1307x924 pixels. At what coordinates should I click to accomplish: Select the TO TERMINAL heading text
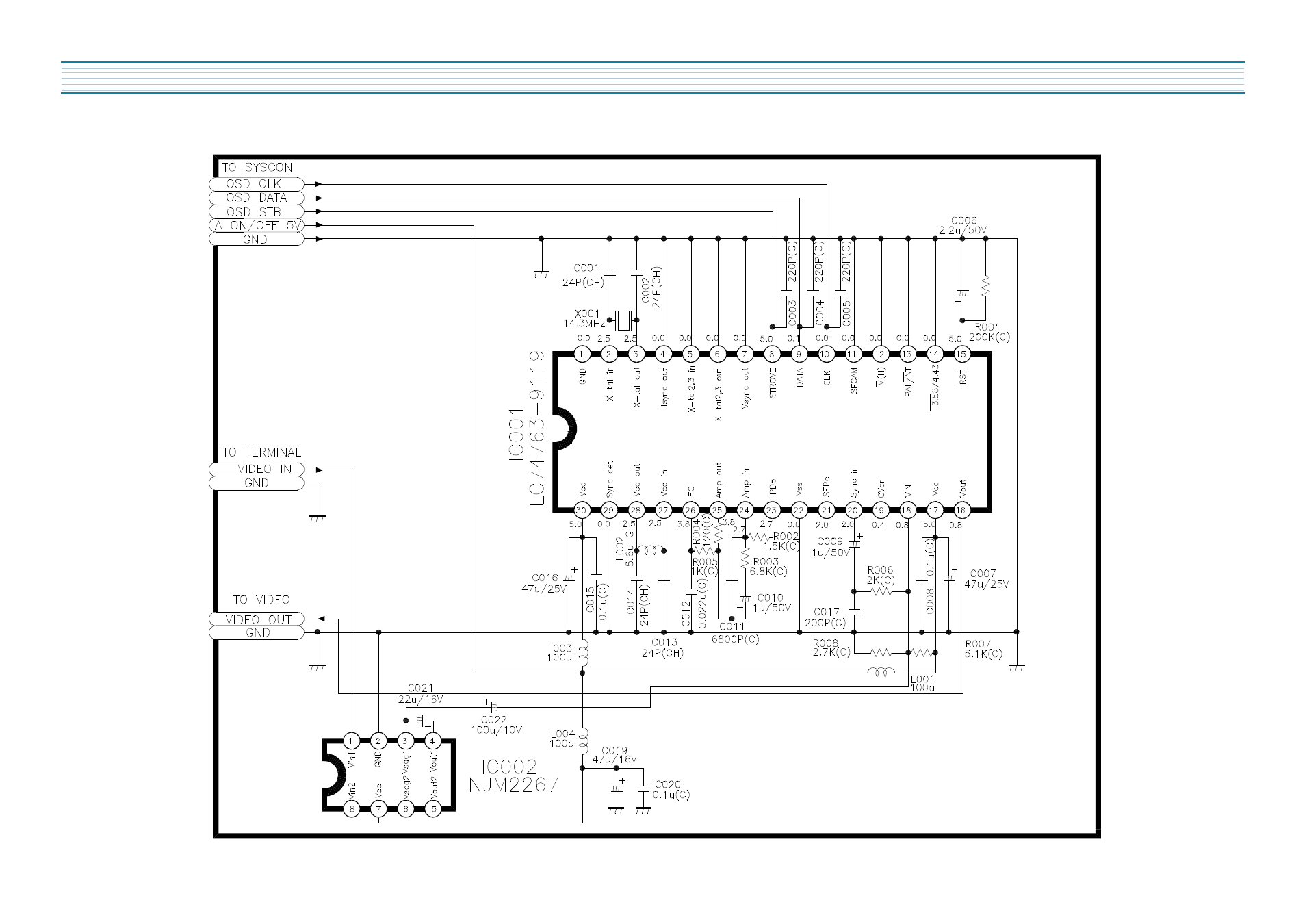pyautogui.click(x=261, y=452)
